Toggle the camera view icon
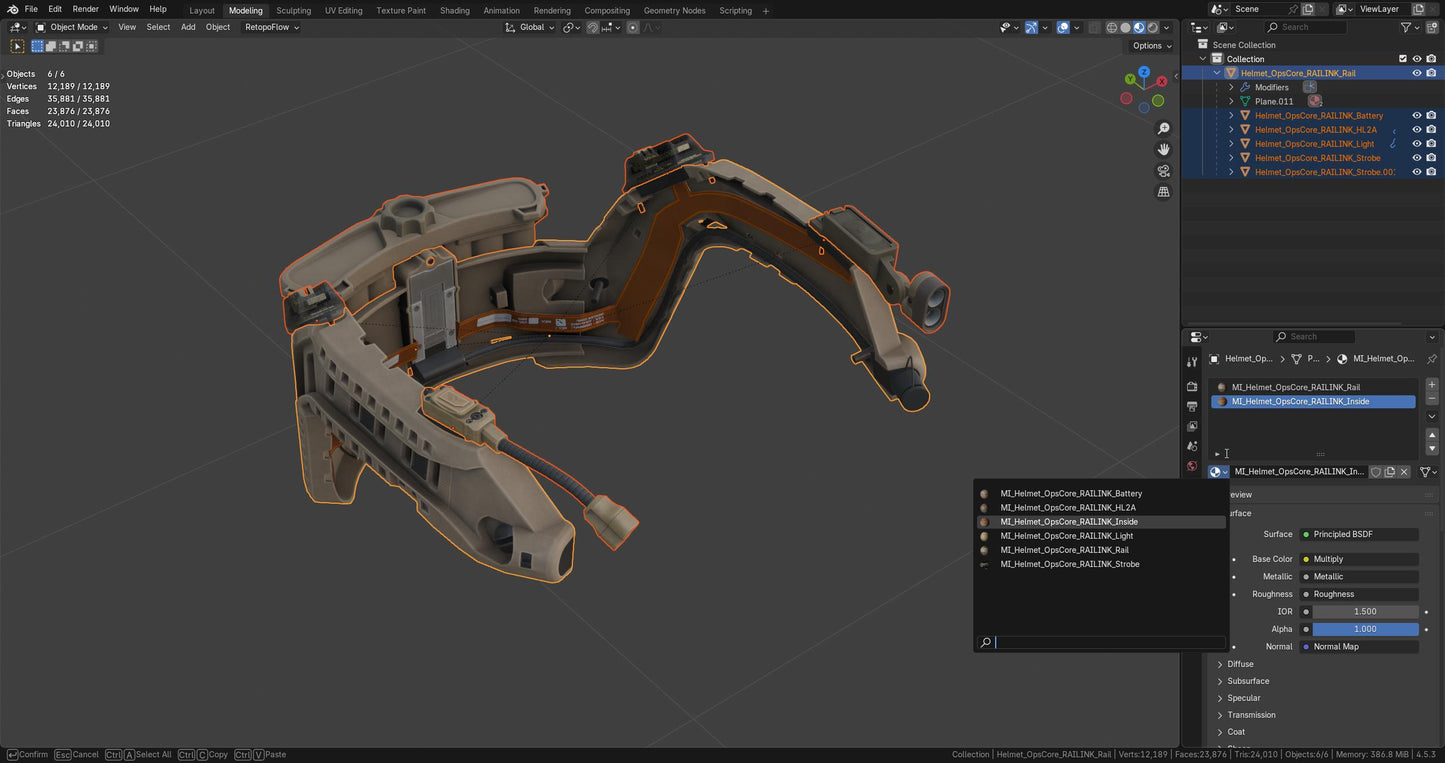Viewport: 1445px width, 763px height. point(1163,171)
